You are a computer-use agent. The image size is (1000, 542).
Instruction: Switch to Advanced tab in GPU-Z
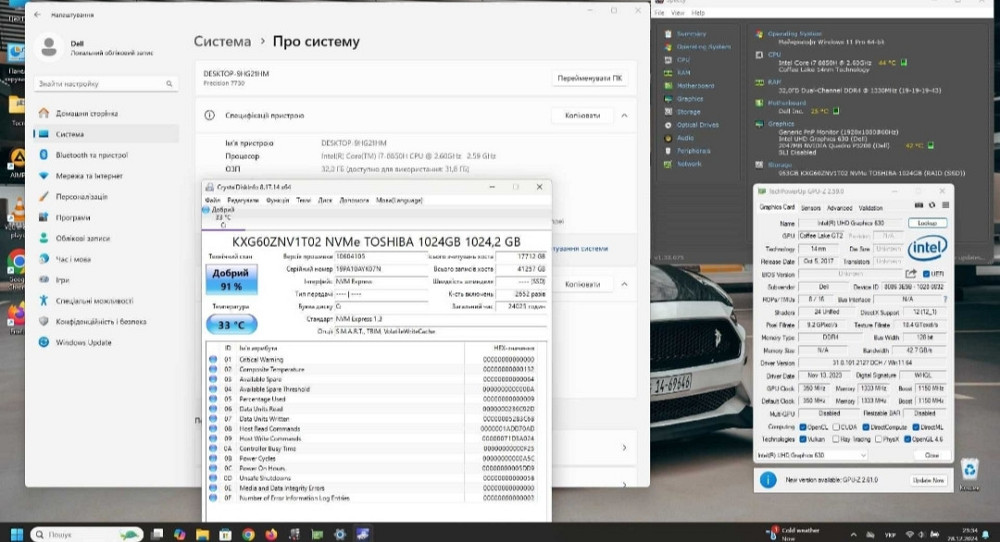click(839, 208)
